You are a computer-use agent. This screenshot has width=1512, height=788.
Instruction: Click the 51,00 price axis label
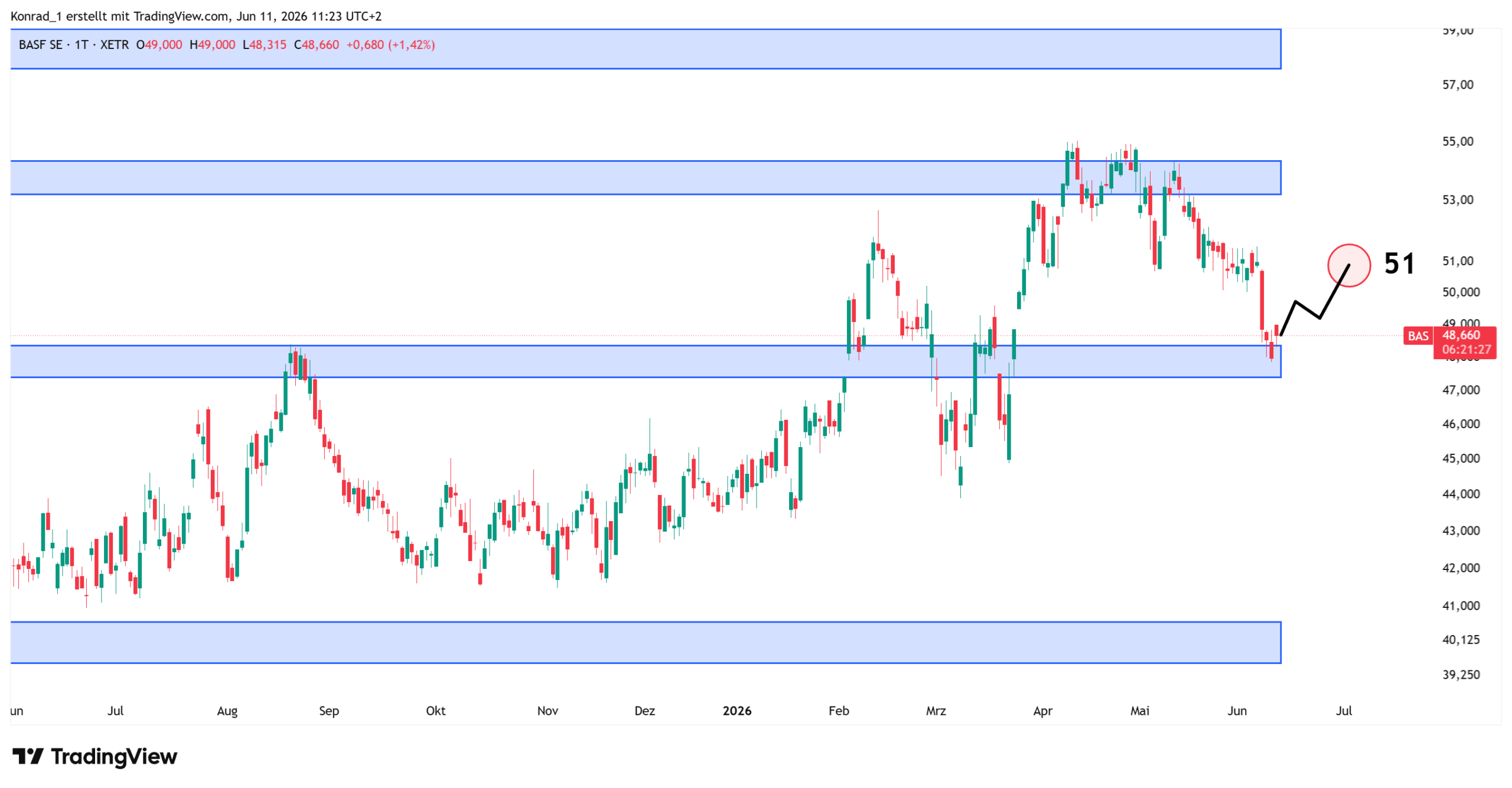1458,261
